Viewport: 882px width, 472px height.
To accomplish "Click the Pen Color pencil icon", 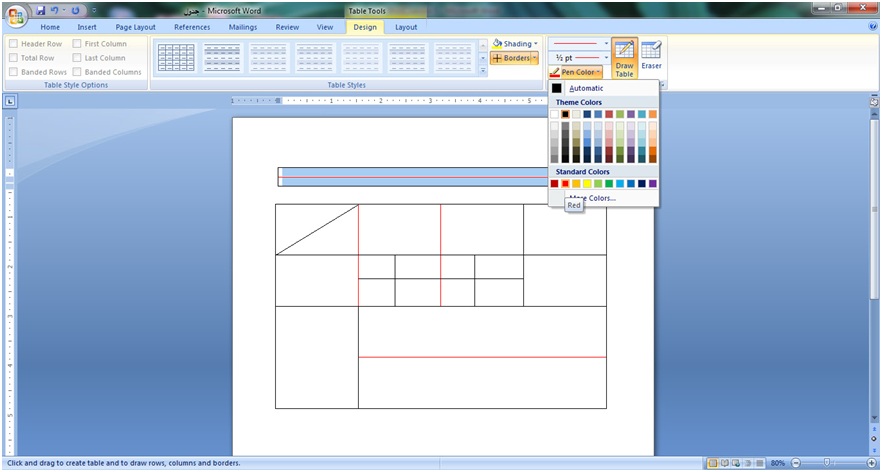I will coord(555,72).
